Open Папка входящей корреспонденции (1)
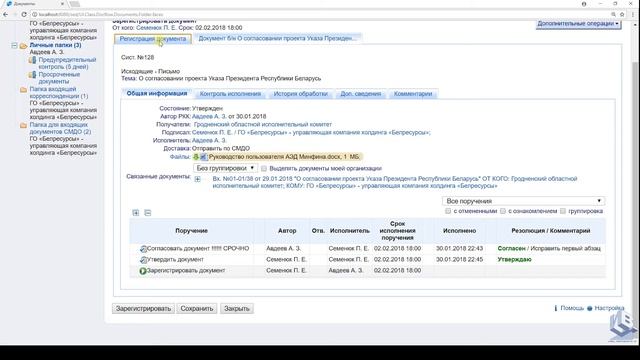Viewport: 640px width, 360px height. click(x=58, y=93)
